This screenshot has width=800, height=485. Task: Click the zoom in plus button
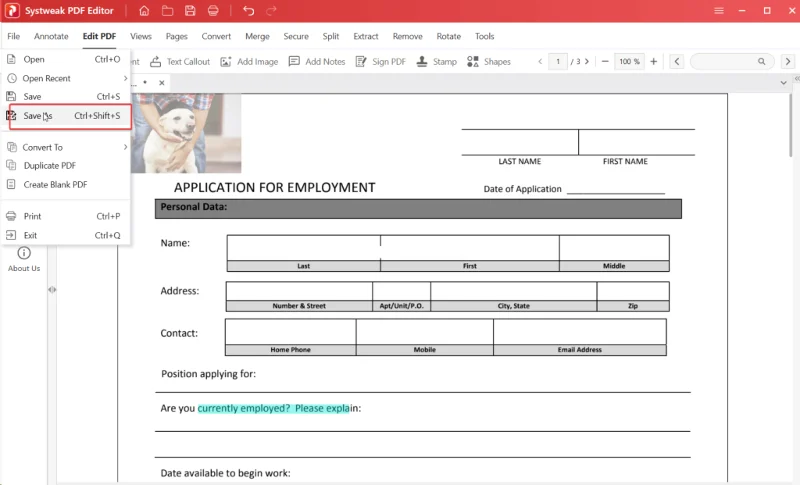(x=654, y=62)
